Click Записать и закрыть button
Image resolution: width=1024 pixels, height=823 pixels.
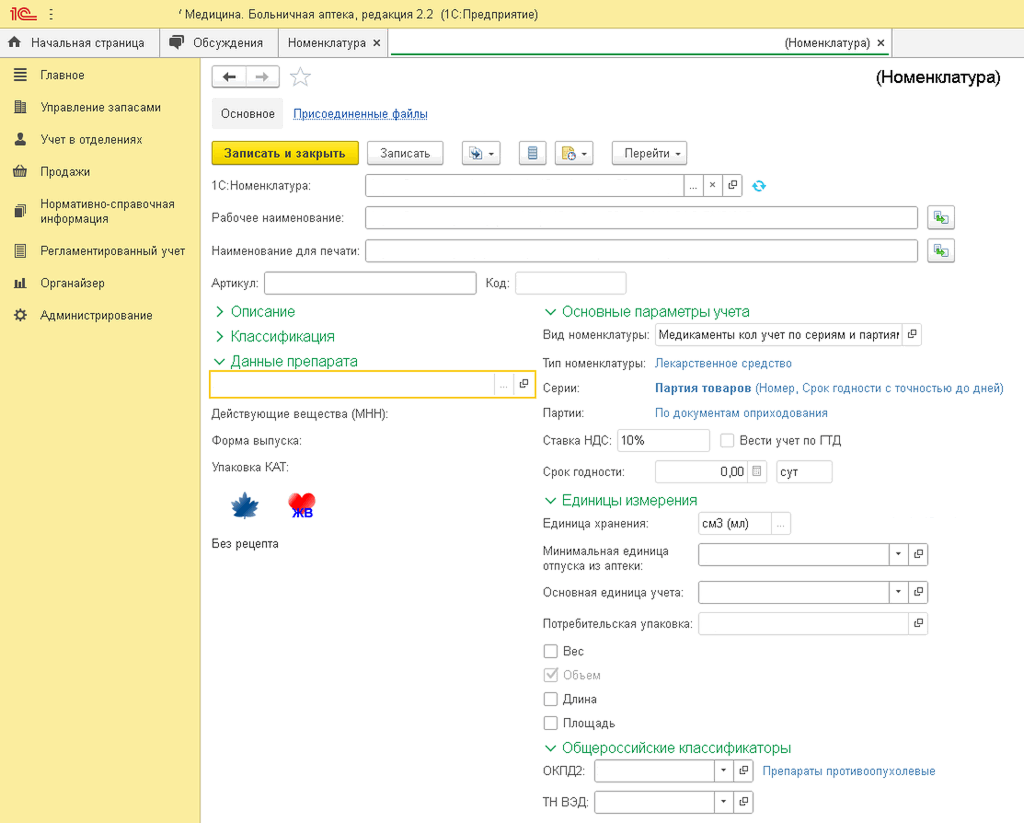pyautogui.click(x=285, y=153)
